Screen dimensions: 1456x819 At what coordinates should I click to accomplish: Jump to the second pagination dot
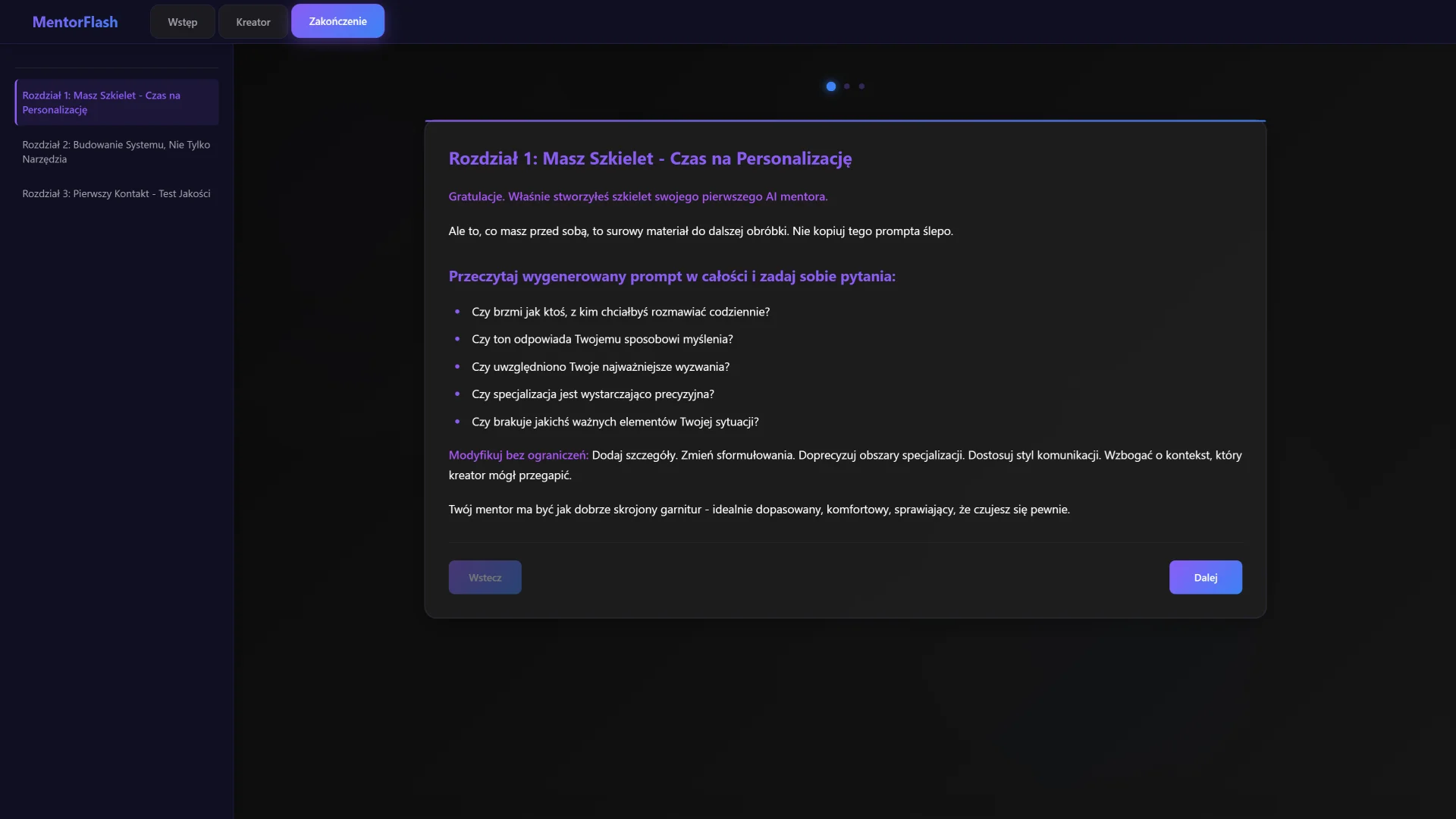[x=846, y=86]
